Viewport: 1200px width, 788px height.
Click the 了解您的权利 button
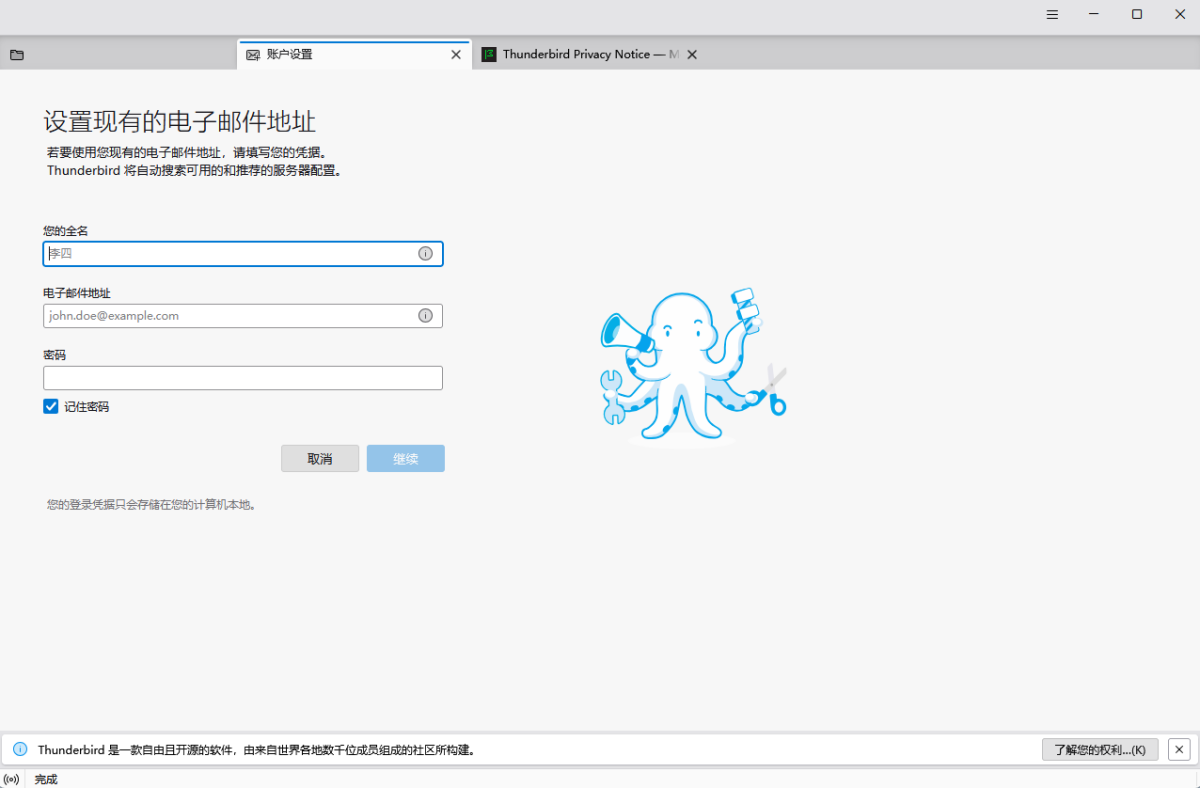tap(1099, 749)
